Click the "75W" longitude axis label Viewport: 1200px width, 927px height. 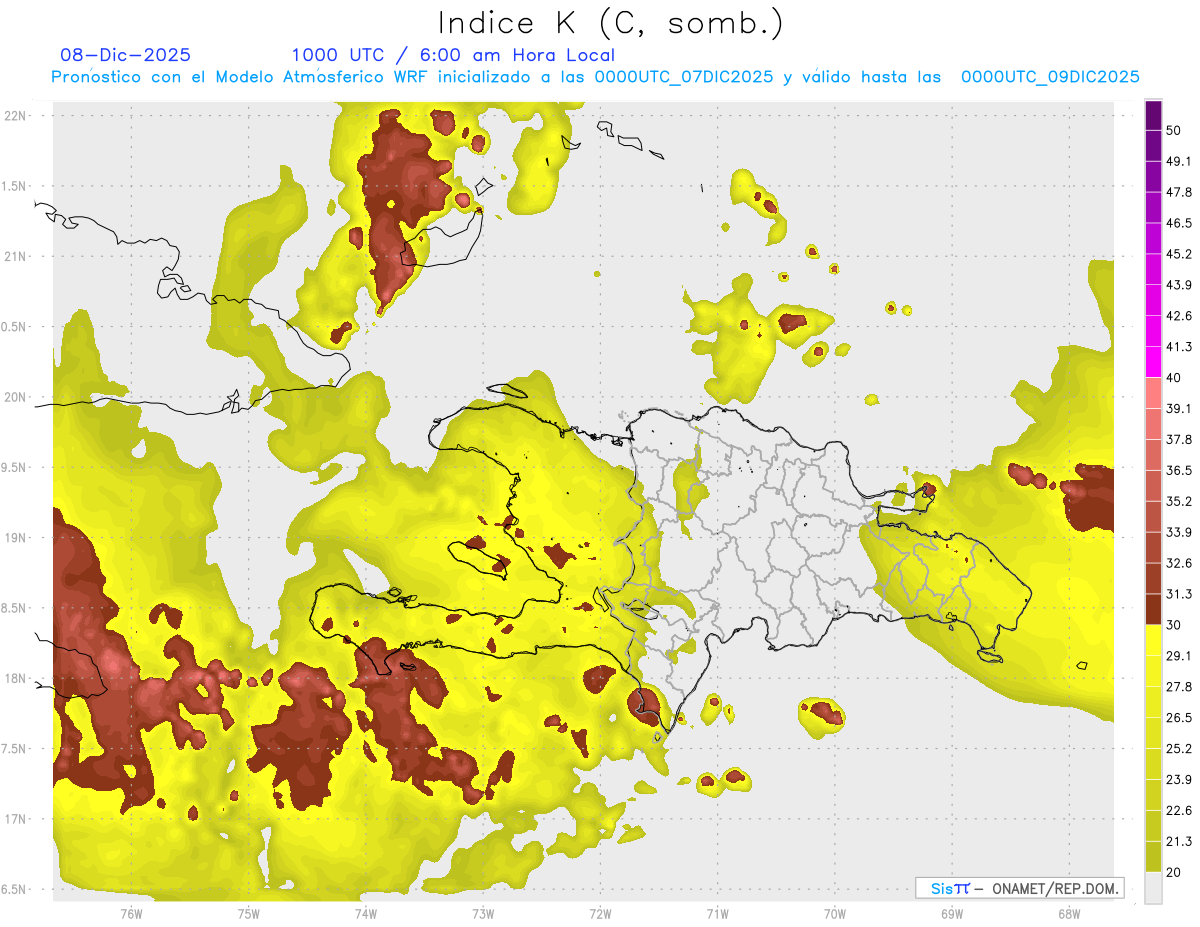point(248,914)
